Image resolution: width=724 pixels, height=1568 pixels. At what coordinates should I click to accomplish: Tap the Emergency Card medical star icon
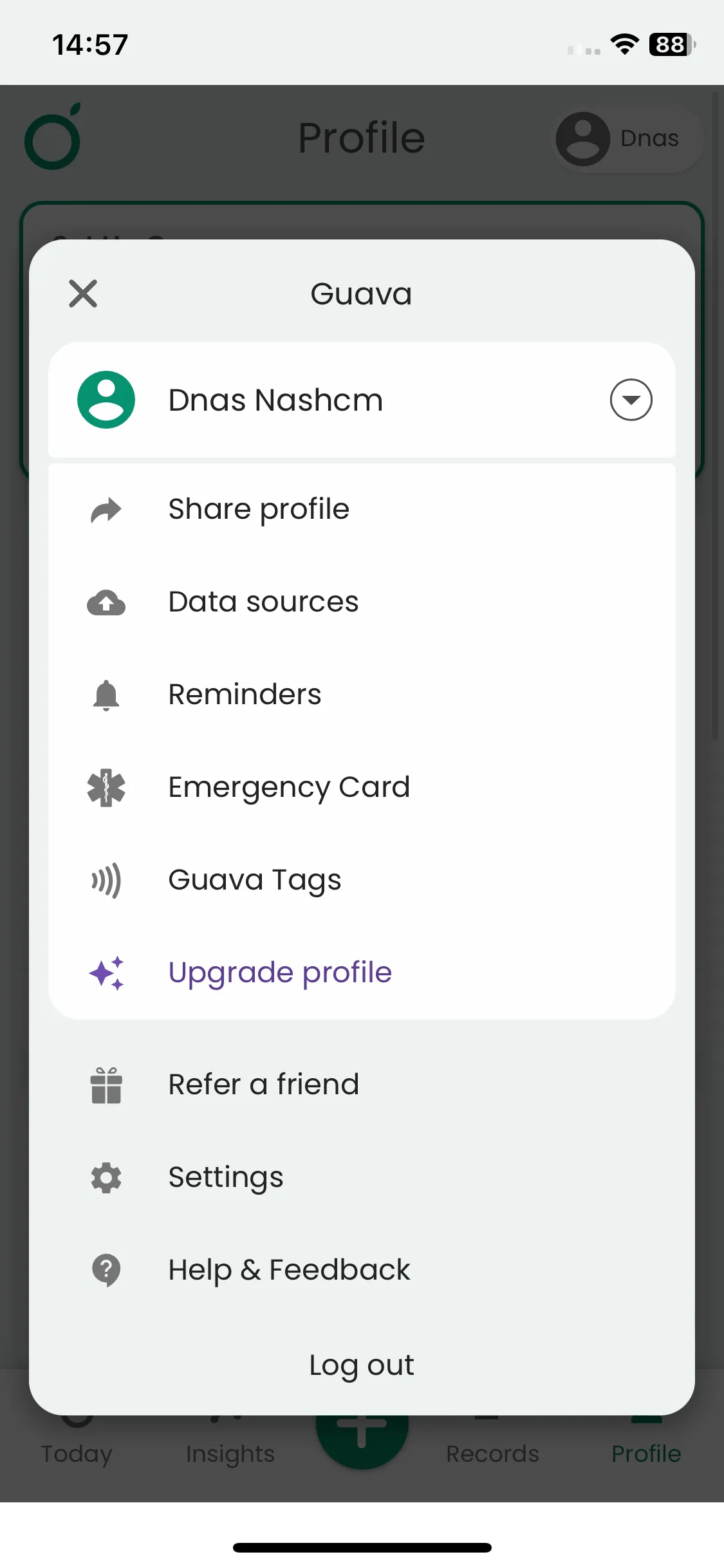tap(106, 788)
